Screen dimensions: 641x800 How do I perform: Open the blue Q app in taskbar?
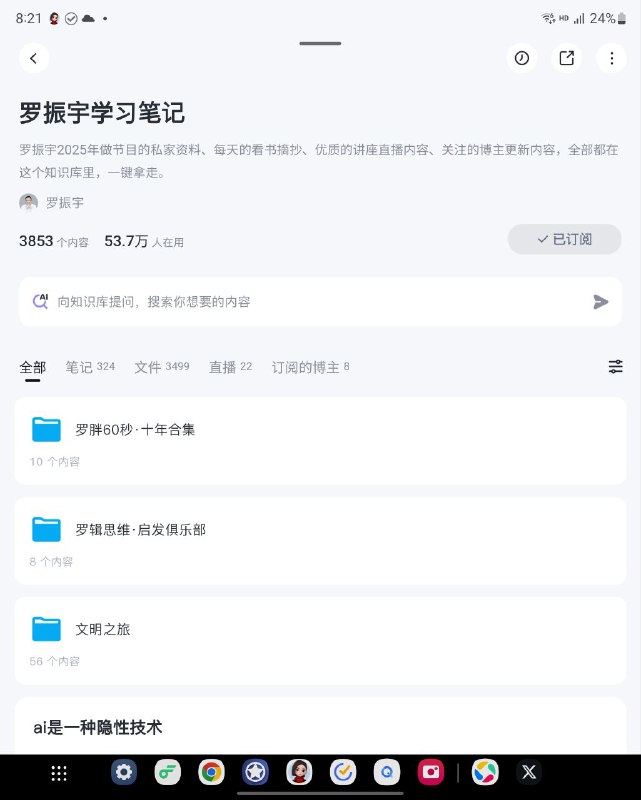(x=387, y=772)
